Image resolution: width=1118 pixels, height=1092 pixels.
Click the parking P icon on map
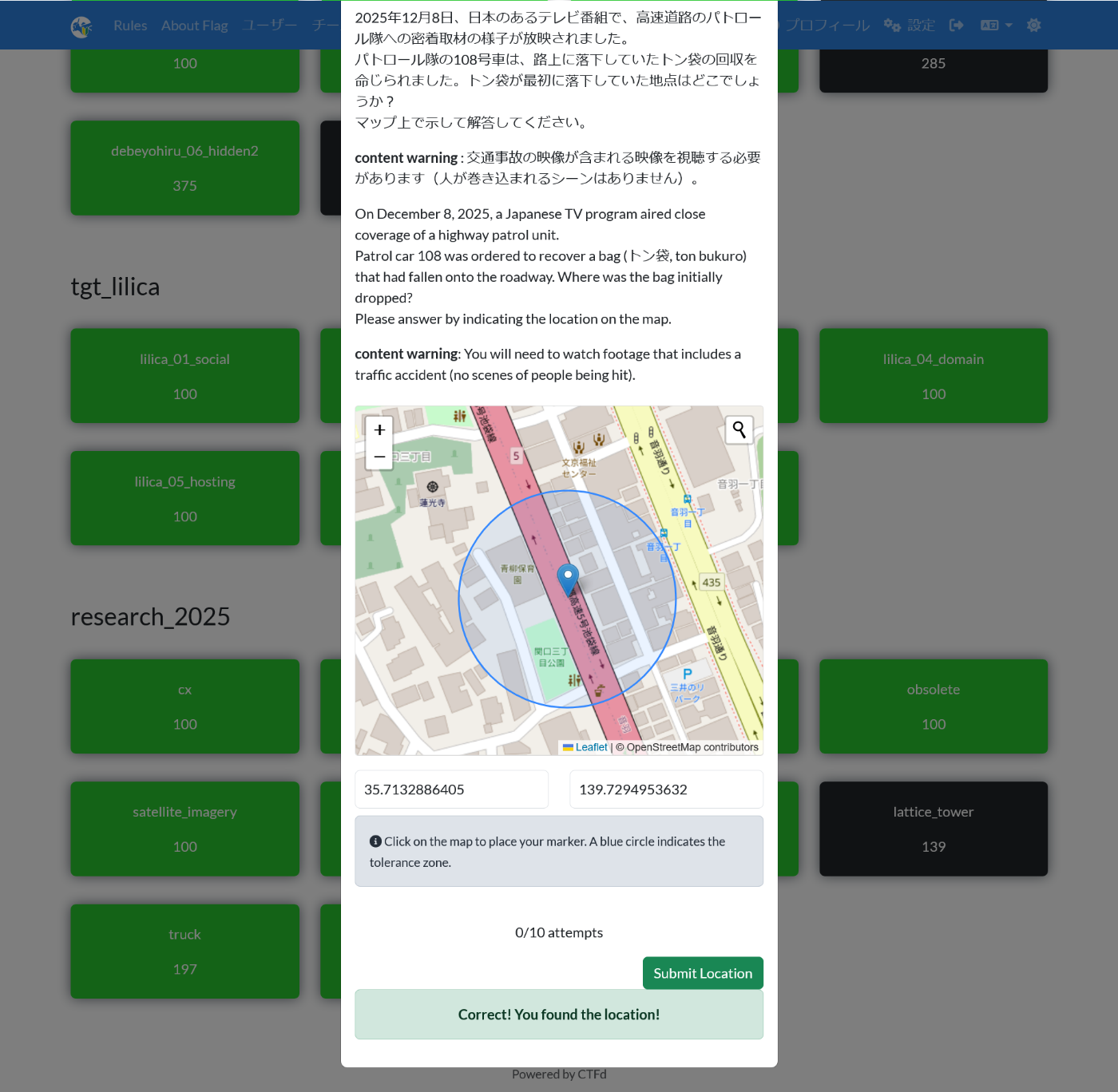688,674
